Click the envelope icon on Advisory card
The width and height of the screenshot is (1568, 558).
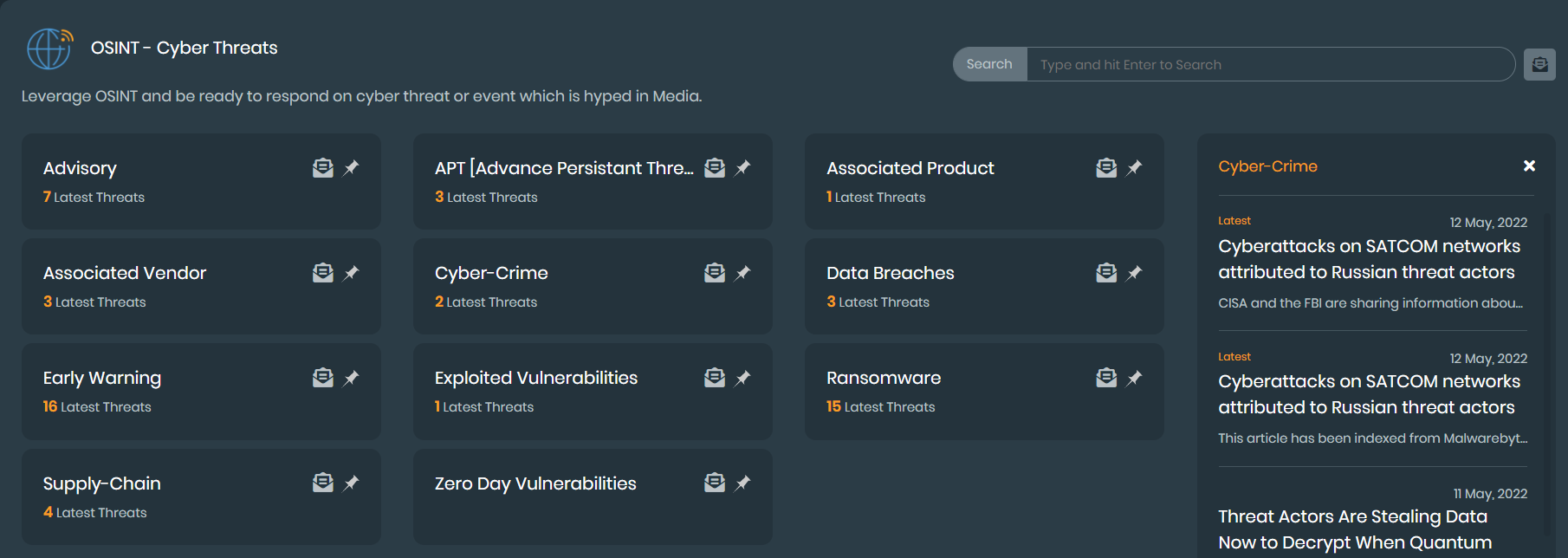point(322,168)
